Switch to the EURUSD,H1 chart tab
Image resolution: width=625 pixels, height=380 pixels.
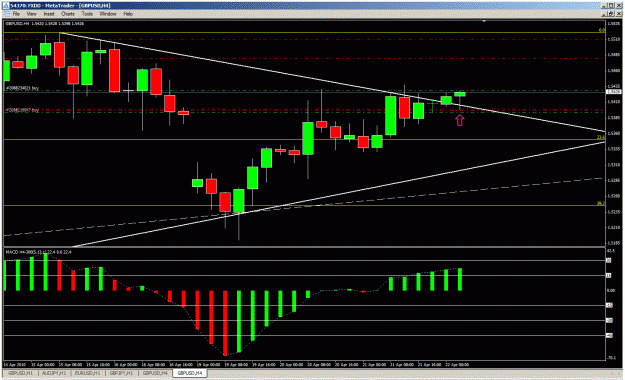(x=88, y=373)
